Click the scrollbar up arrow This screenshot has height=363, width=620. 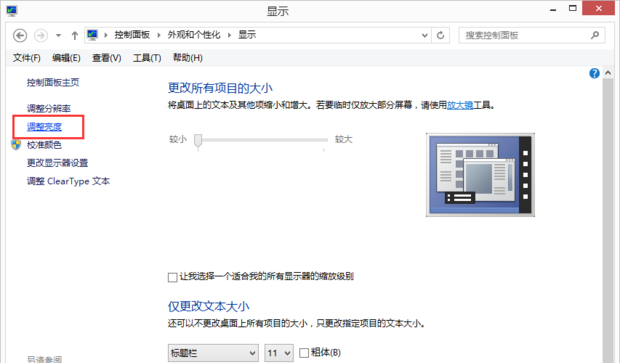608,73
